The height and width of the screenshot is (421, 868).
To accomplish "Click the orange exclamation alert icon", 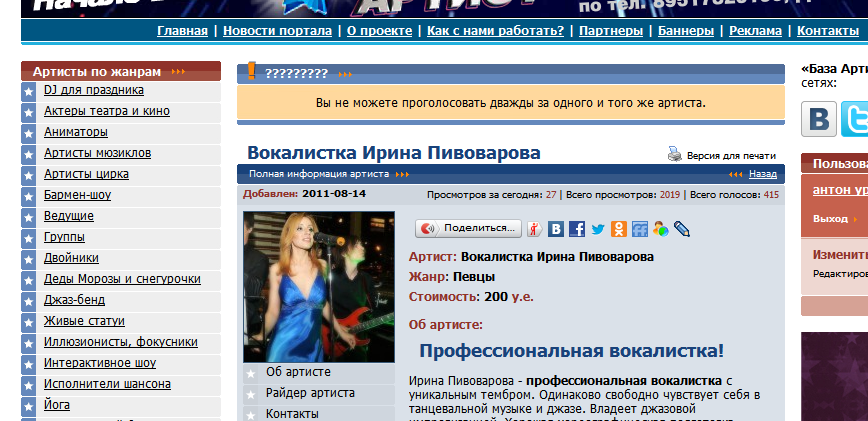I will 251,71.
